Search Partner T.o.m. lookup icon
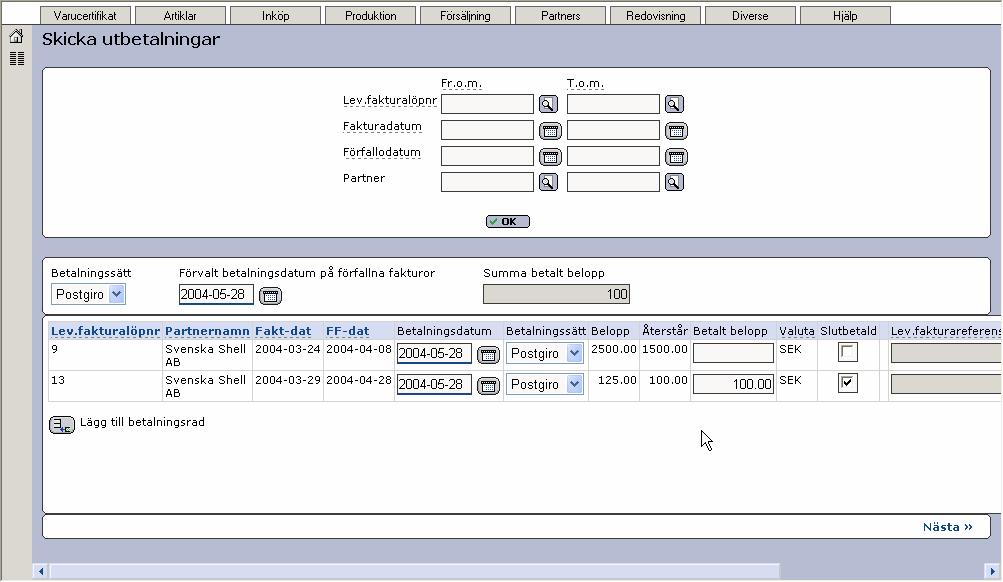The width and height of the screenshot is (1003, 582). point(674,182)
